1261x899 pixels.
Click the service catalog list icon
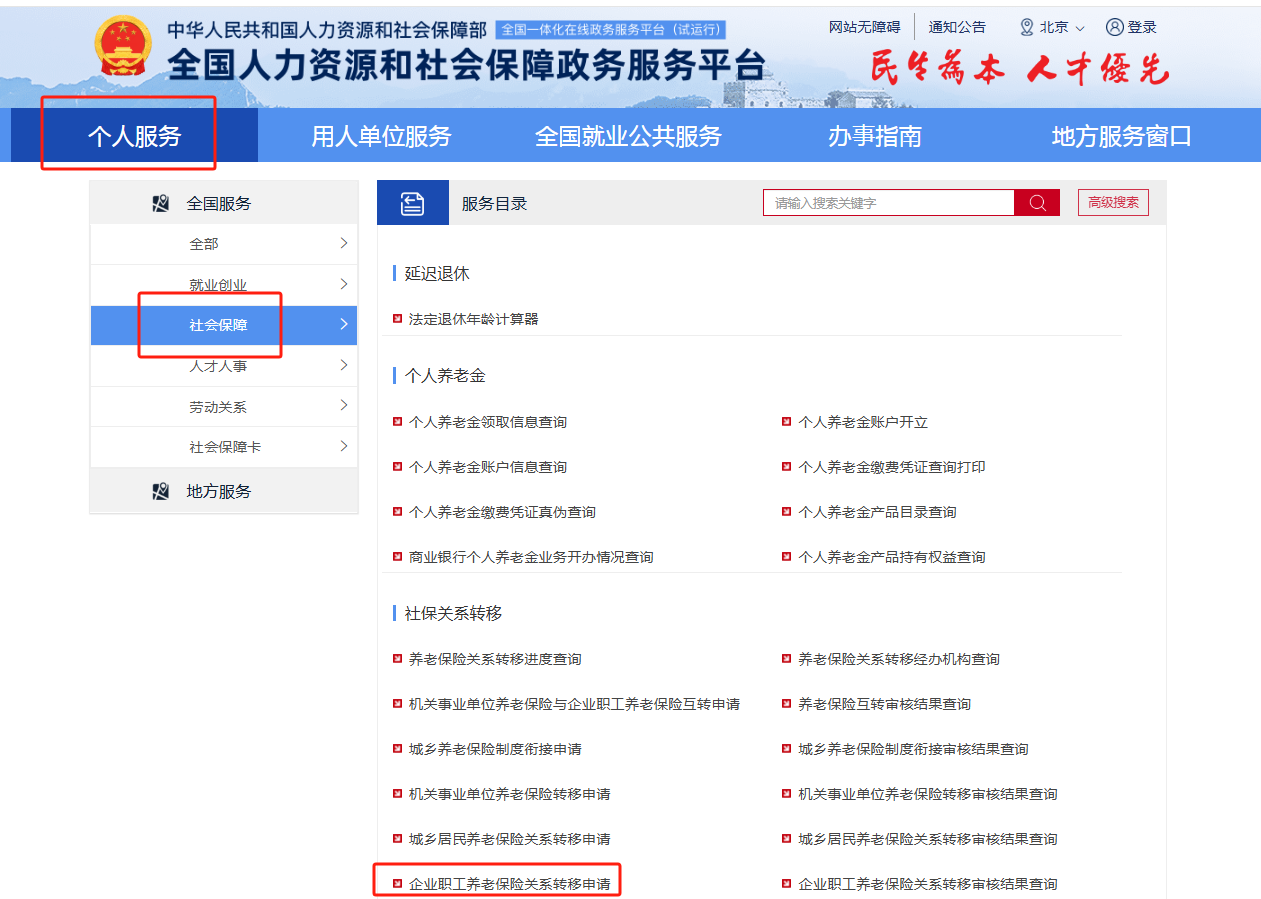tap(412, 204)
